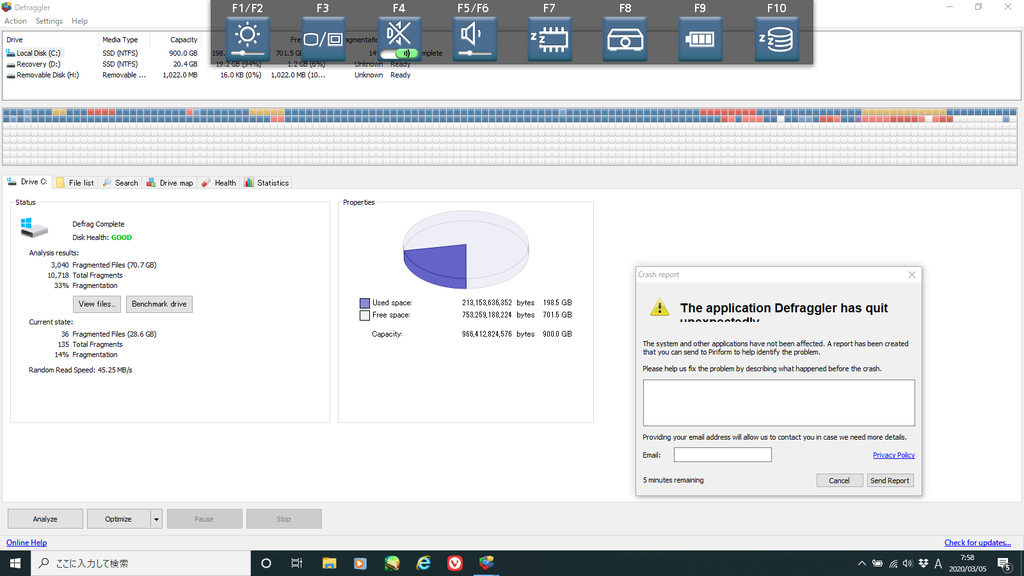Click the F10 hibernate disk icon

tap(776, 40)
